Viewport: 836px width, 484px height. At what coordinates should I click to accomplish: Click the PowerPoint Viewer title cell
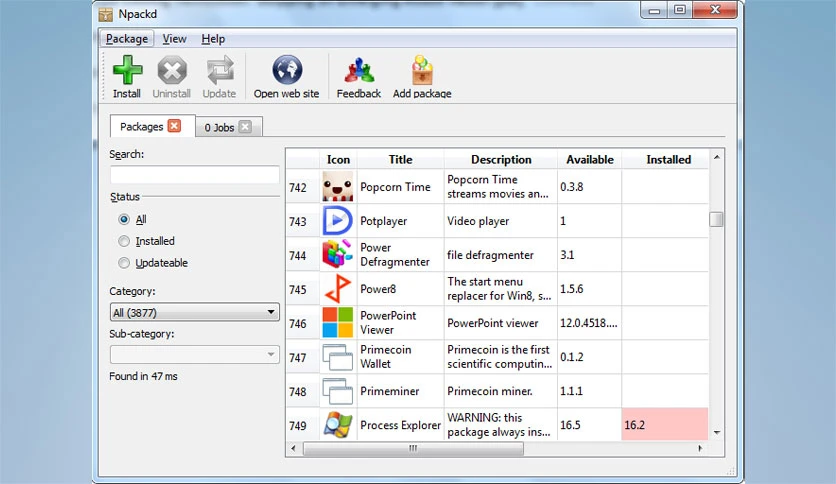pyautogui.click(x=400, y=323)
